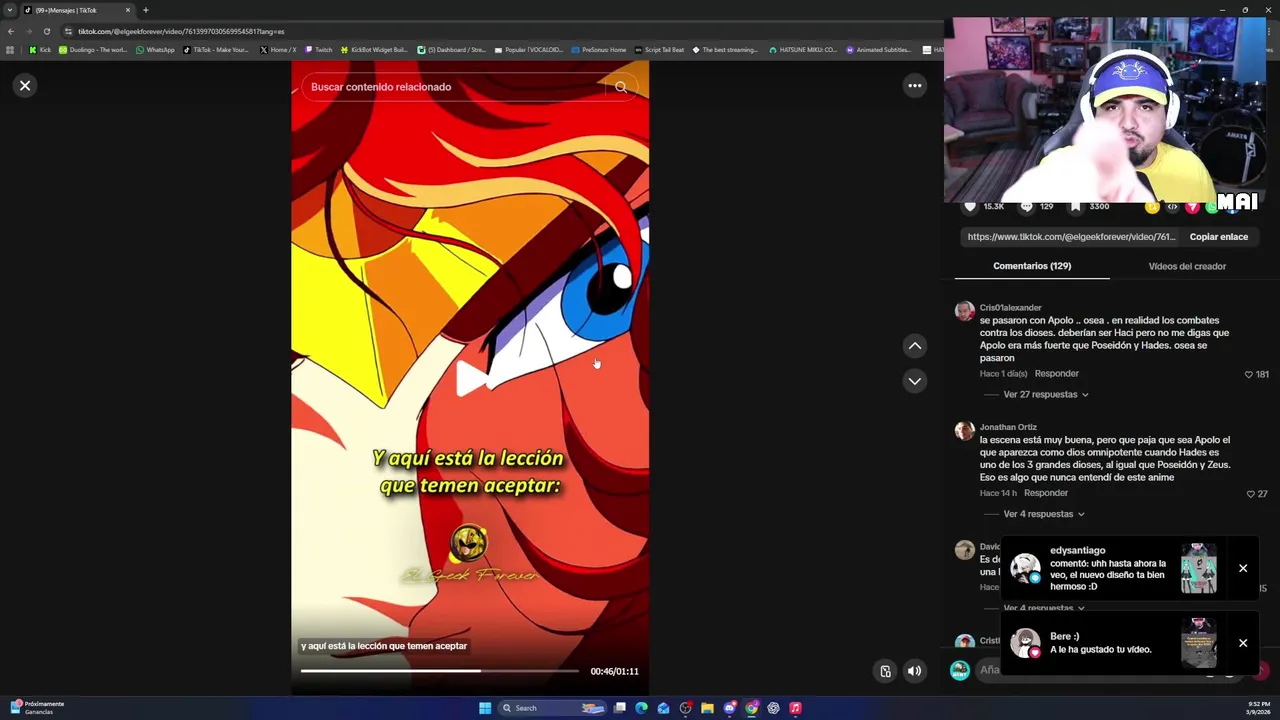Open ChatGPT app from taskbar
Viewport: 1280px width, 720px height.
[x=773, y=708]
